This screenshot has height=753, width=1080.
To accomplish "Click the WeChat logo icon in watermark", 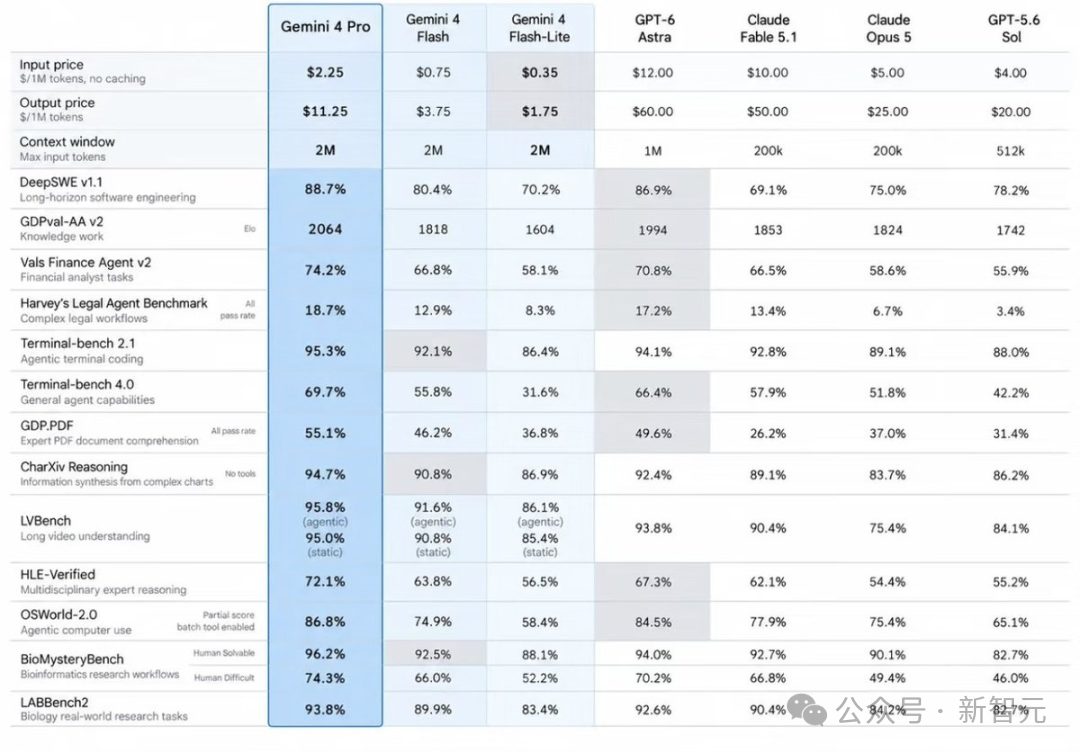I will [x=807, y=710].
